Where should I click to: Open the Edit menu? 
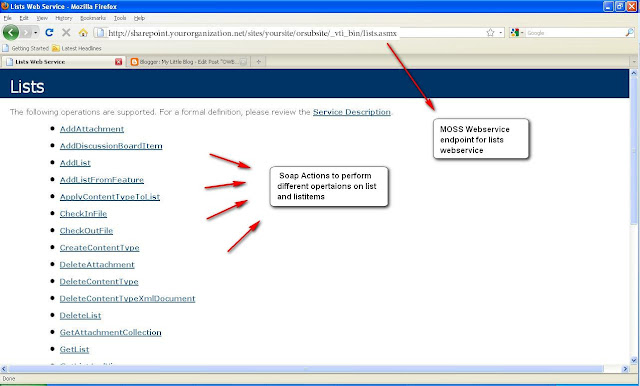click(x=24, y=18)
